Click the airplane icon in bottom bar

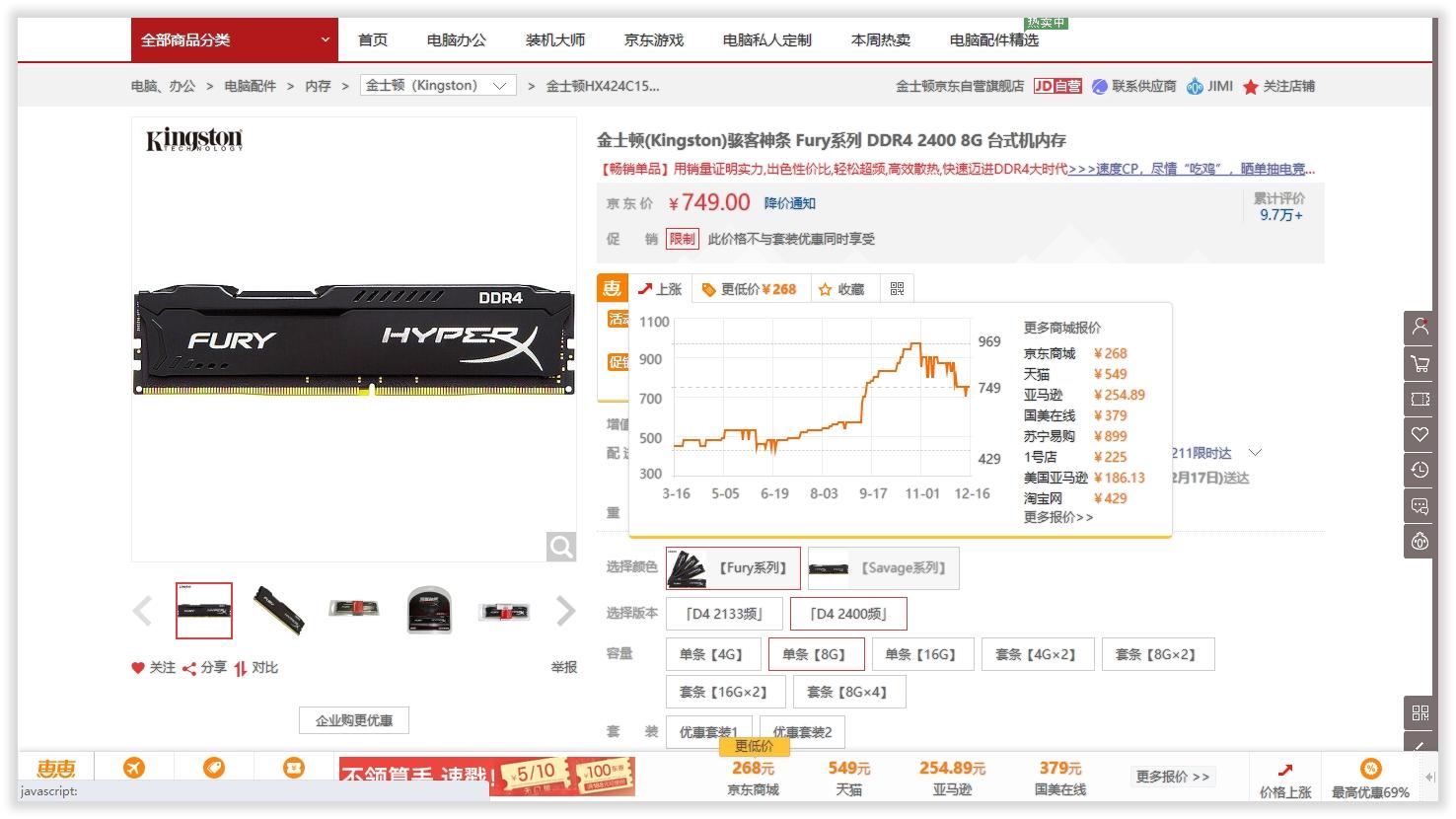[134, 768]
